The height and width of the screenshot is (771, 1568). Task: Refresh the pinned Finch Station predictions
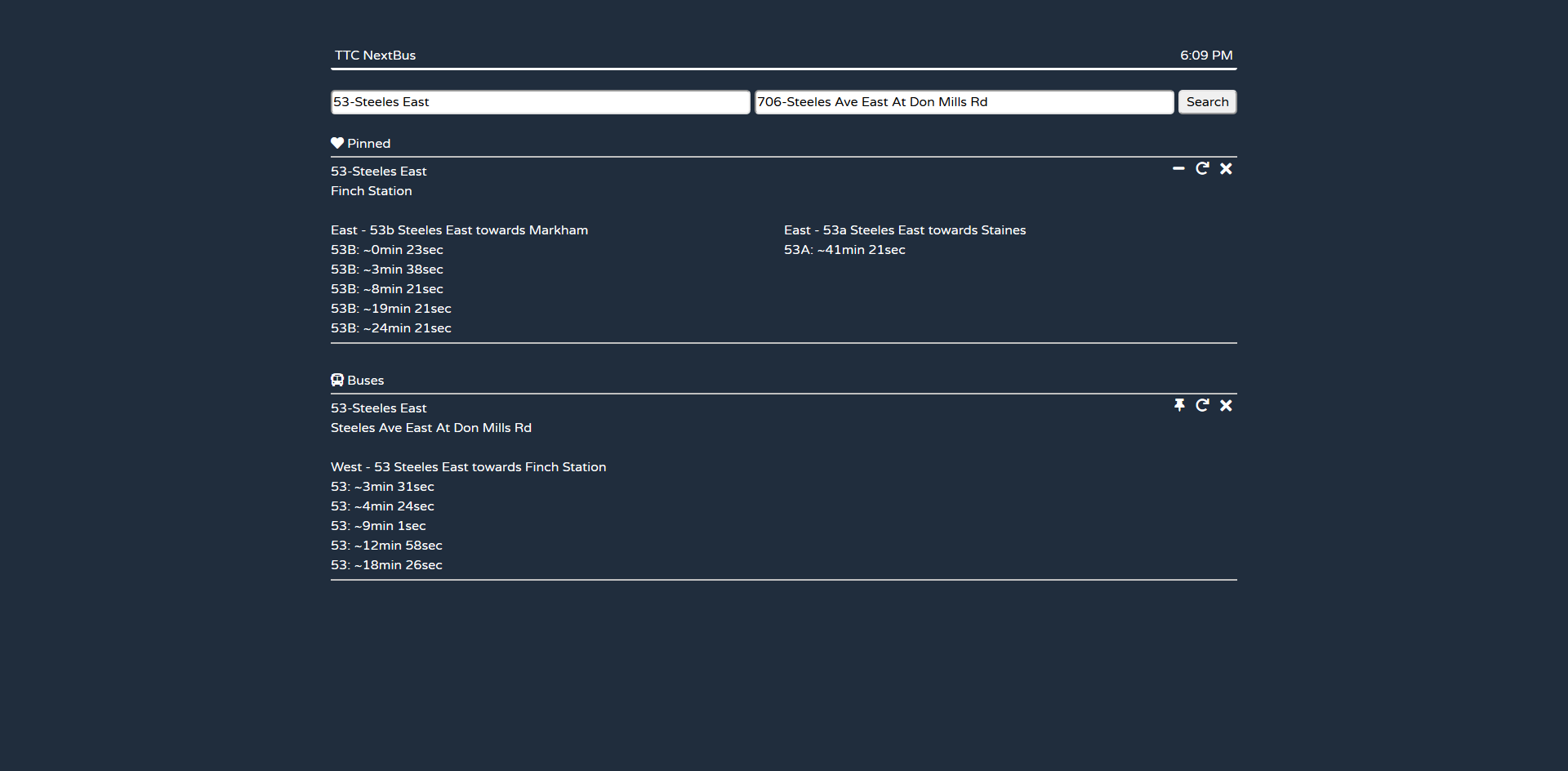1202,168
